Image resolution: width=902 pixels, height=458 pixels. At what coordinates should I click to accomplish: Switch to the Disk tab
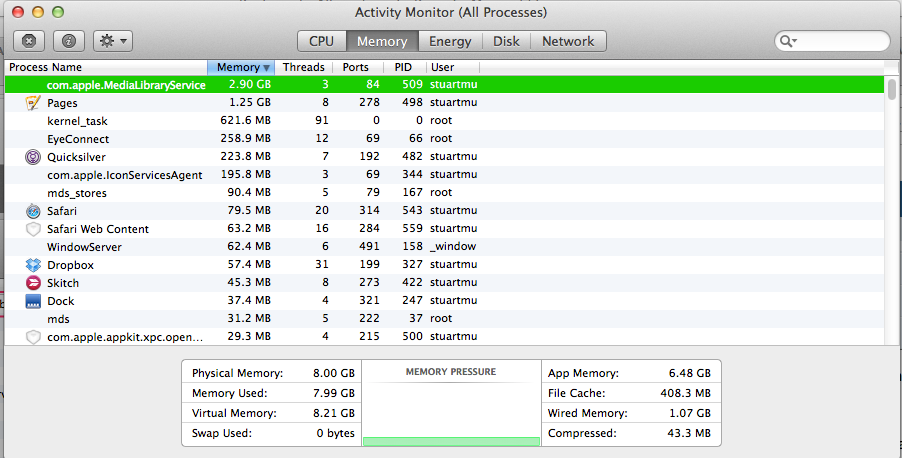(x=506, y=41)
